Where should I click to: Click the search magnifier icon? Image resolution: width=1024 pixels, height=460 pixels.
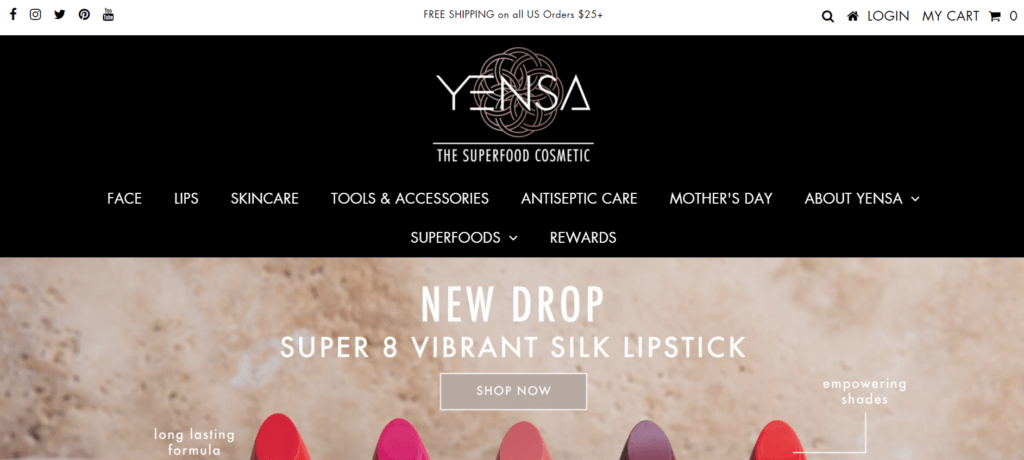[827, 16]
